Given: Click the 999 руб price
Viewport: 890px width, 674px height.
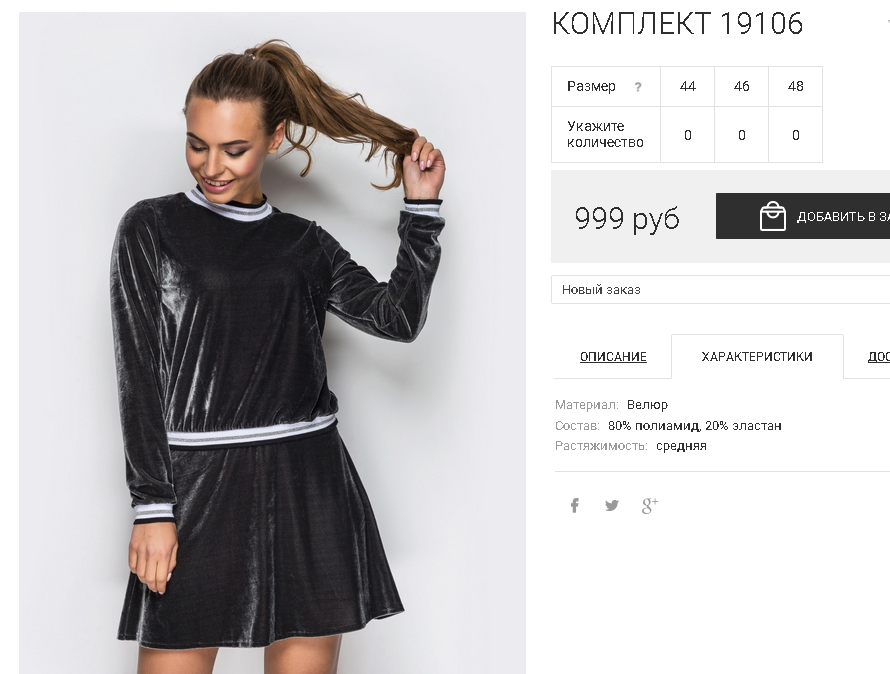Looking at the screenshot, I should 627,217.
